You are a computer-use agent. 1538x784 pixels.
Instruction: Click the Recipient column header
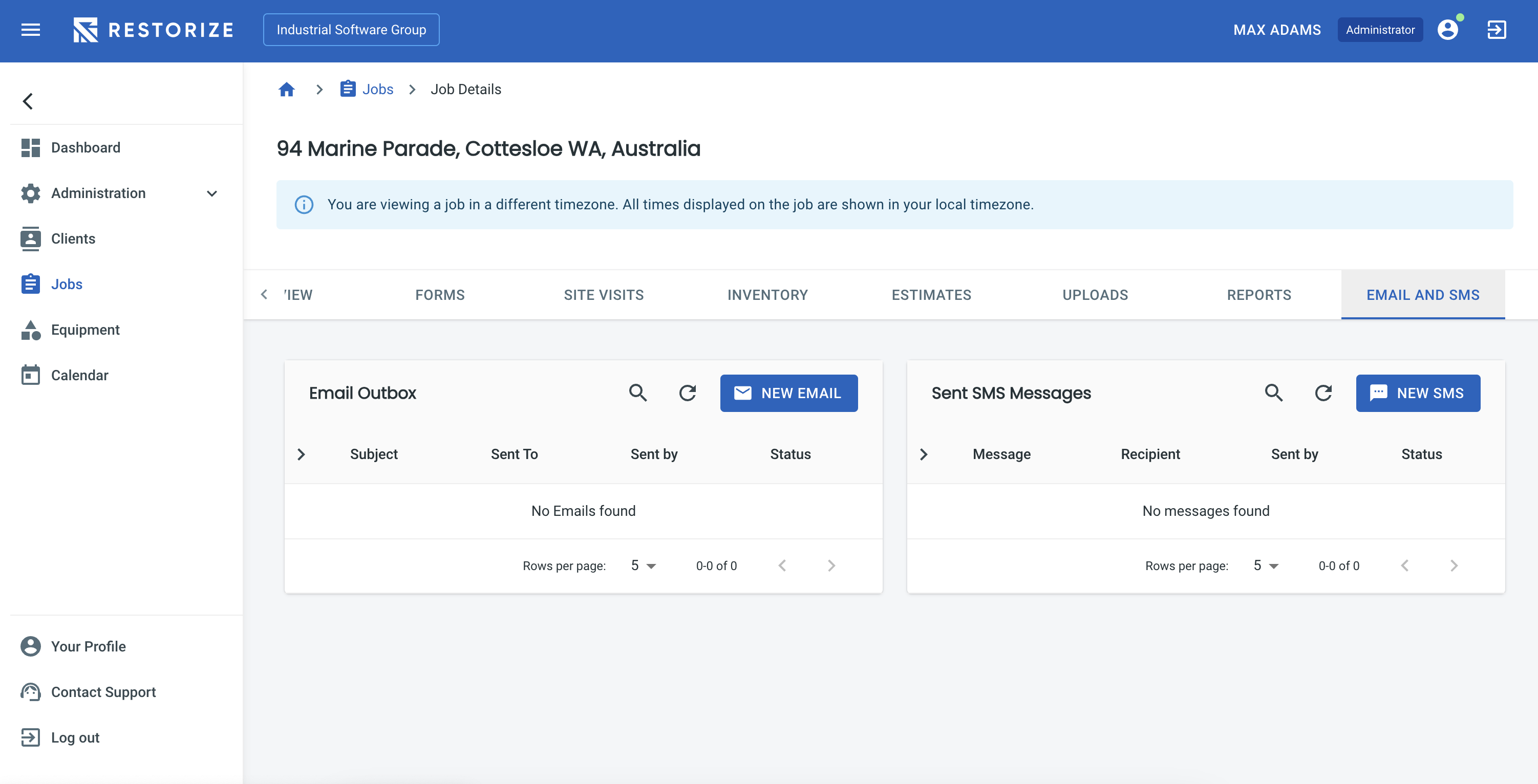pyautogui.click(x=1150, y=454)
